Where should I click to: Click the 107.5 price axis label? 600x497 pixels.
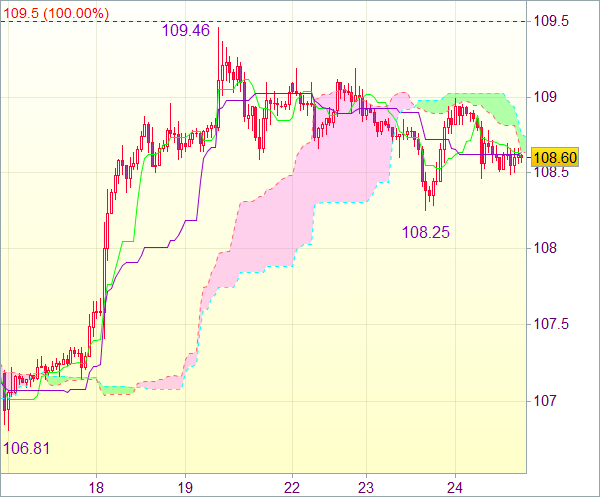pyautogui.click(x=551, y=324)
